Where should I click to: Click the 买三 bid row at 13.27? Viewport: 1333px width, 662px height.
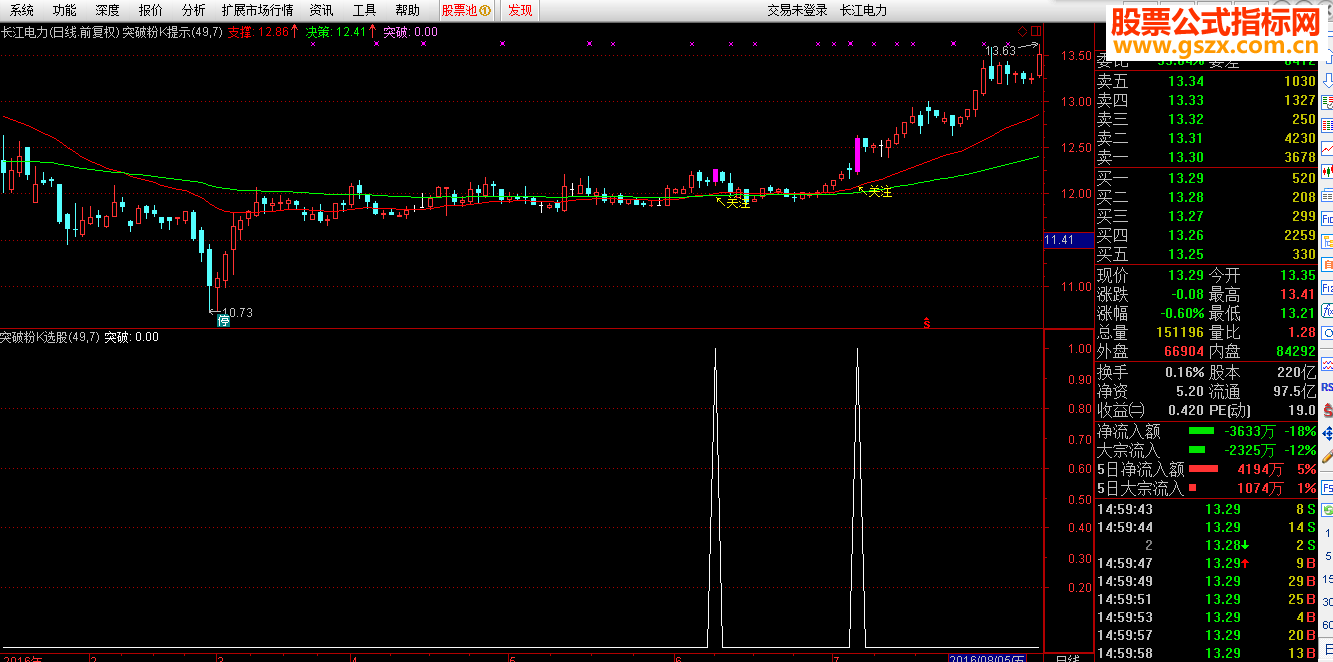pyautogui.click(x=1207, y=216)
